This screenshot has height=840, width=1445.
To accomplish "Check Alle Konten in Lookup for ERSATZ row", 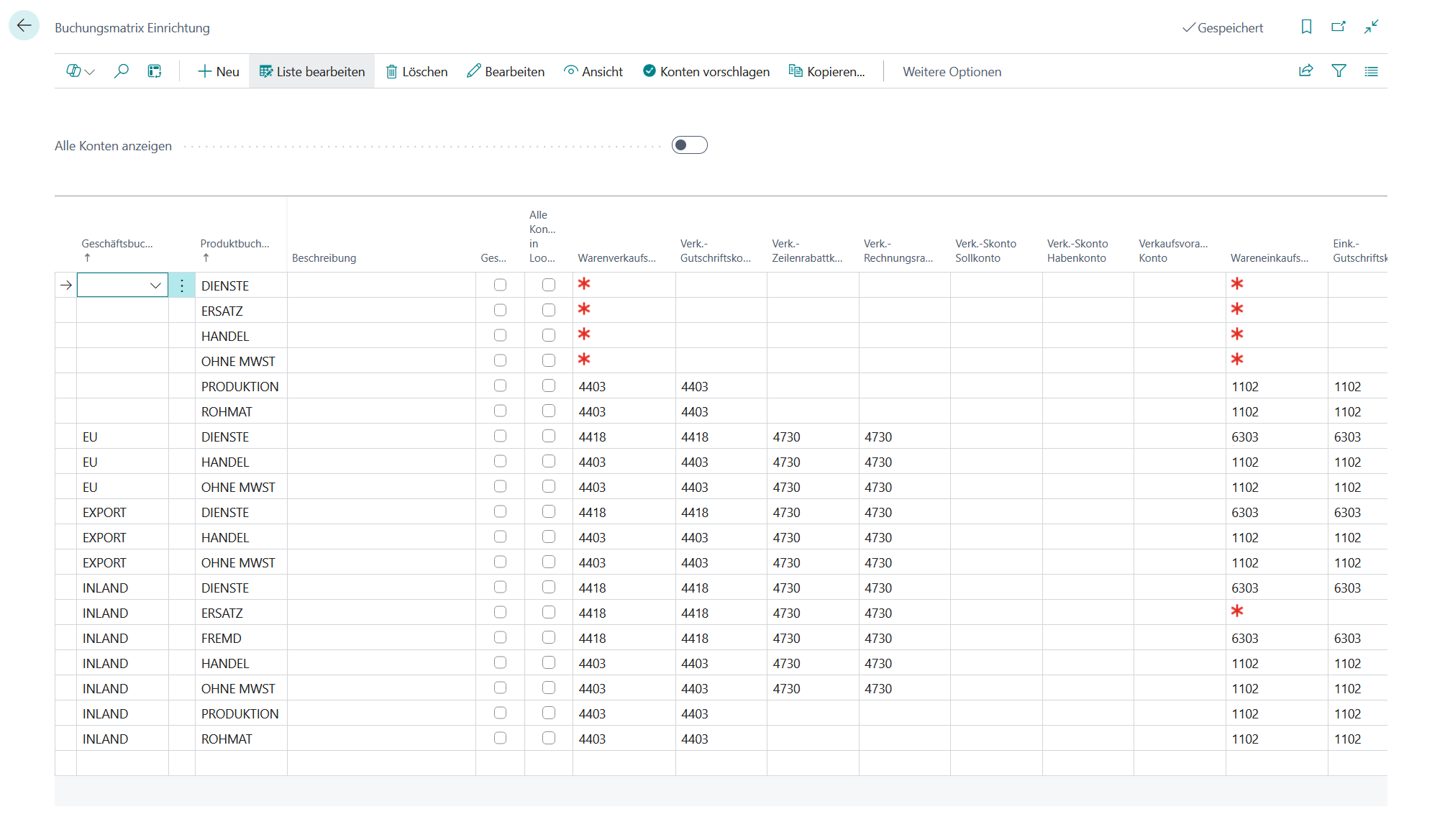I will click(x=549, y=310).
